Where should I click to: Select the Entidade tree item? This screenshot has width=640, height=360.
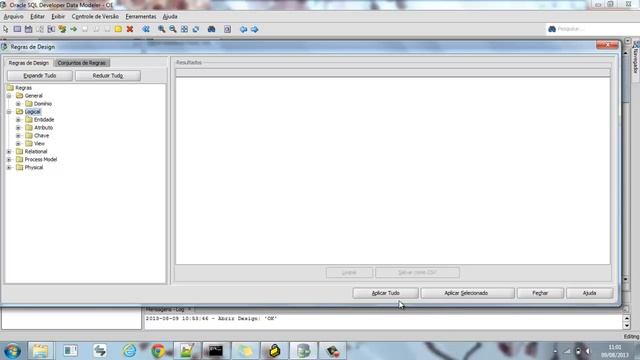click(44, 120)
